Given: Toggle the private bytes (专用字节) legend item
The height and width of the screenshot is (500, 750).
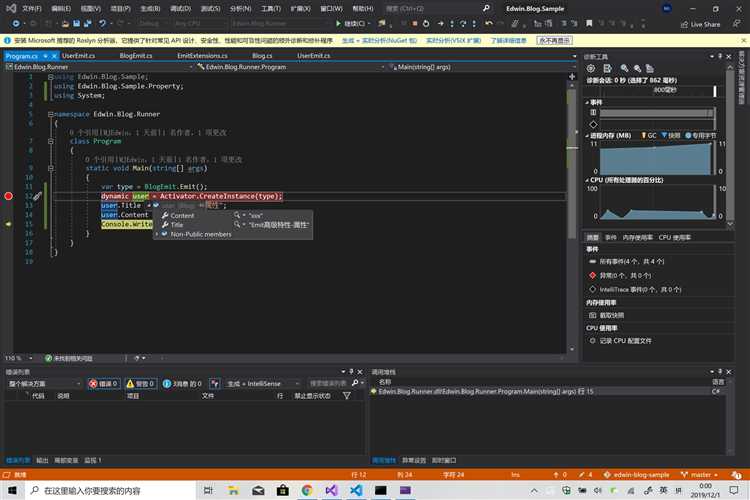Looking at the screenshot, I should tap(701, 135).
